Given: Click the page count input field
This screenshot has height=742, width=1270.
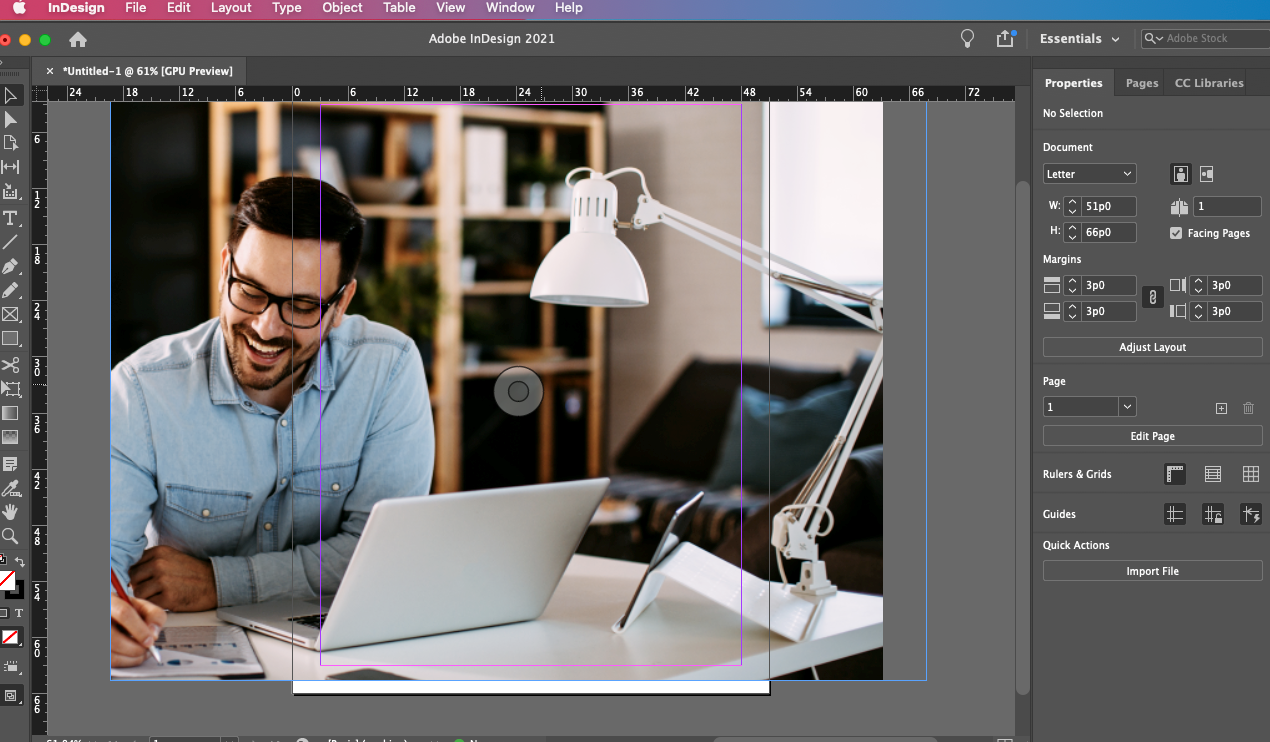Looking at the screenshot, I should [x=1228, y=206].
